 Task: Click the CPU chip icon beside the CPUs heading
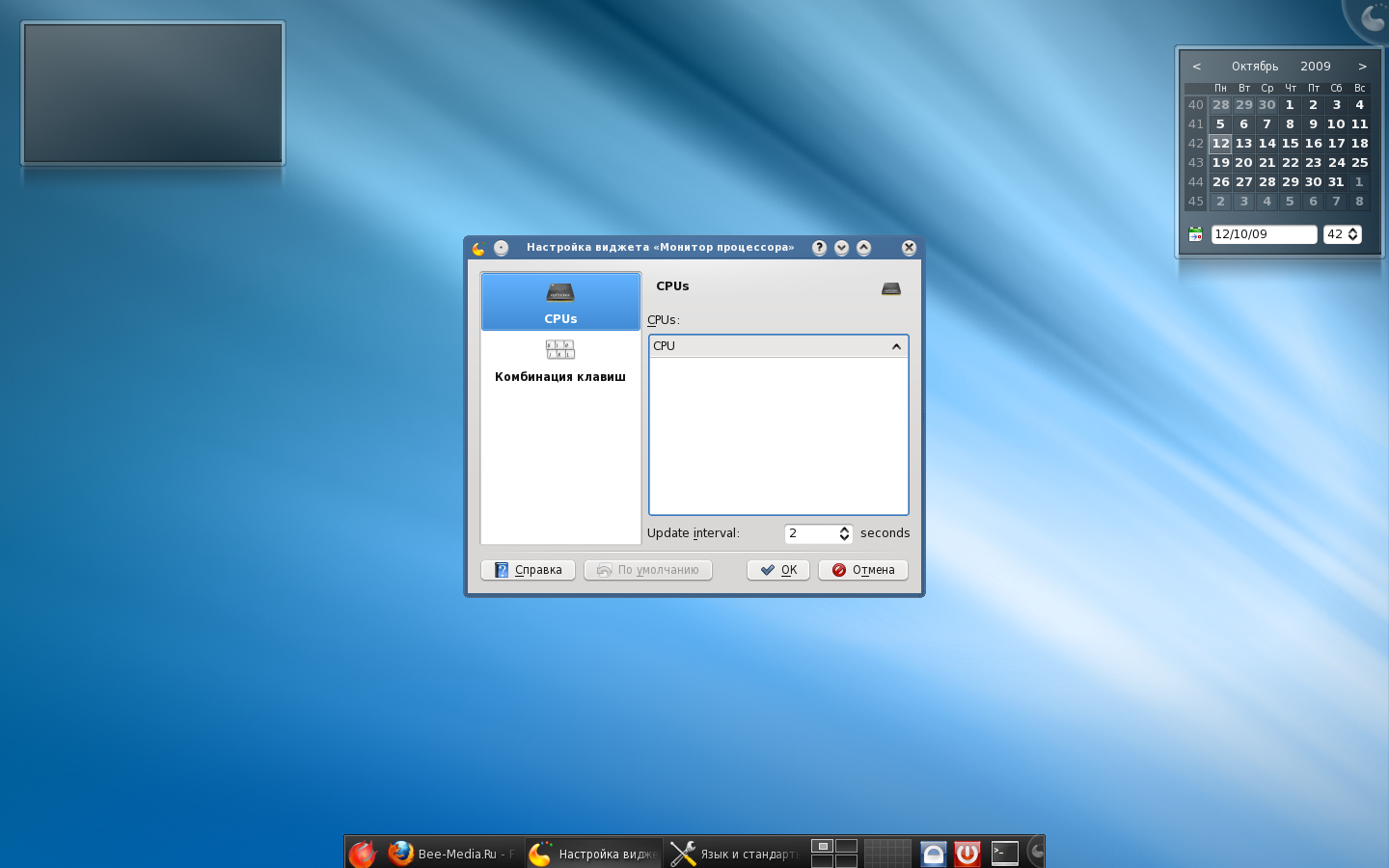[x=891, y=288]
